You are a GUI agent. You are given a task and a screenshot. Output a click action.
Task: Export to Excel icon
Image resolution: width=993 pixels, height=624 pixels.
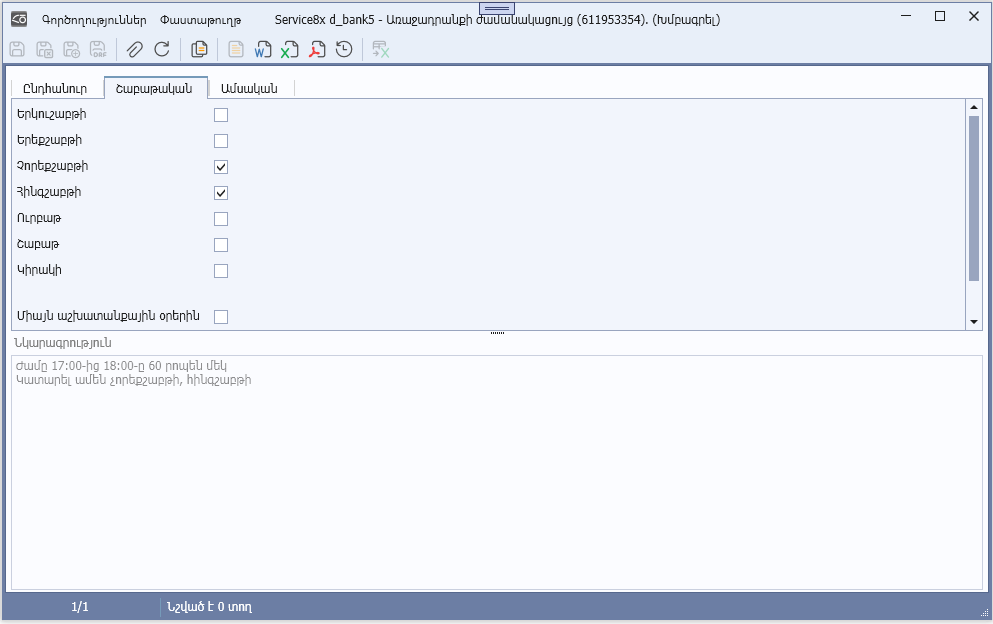290,49
